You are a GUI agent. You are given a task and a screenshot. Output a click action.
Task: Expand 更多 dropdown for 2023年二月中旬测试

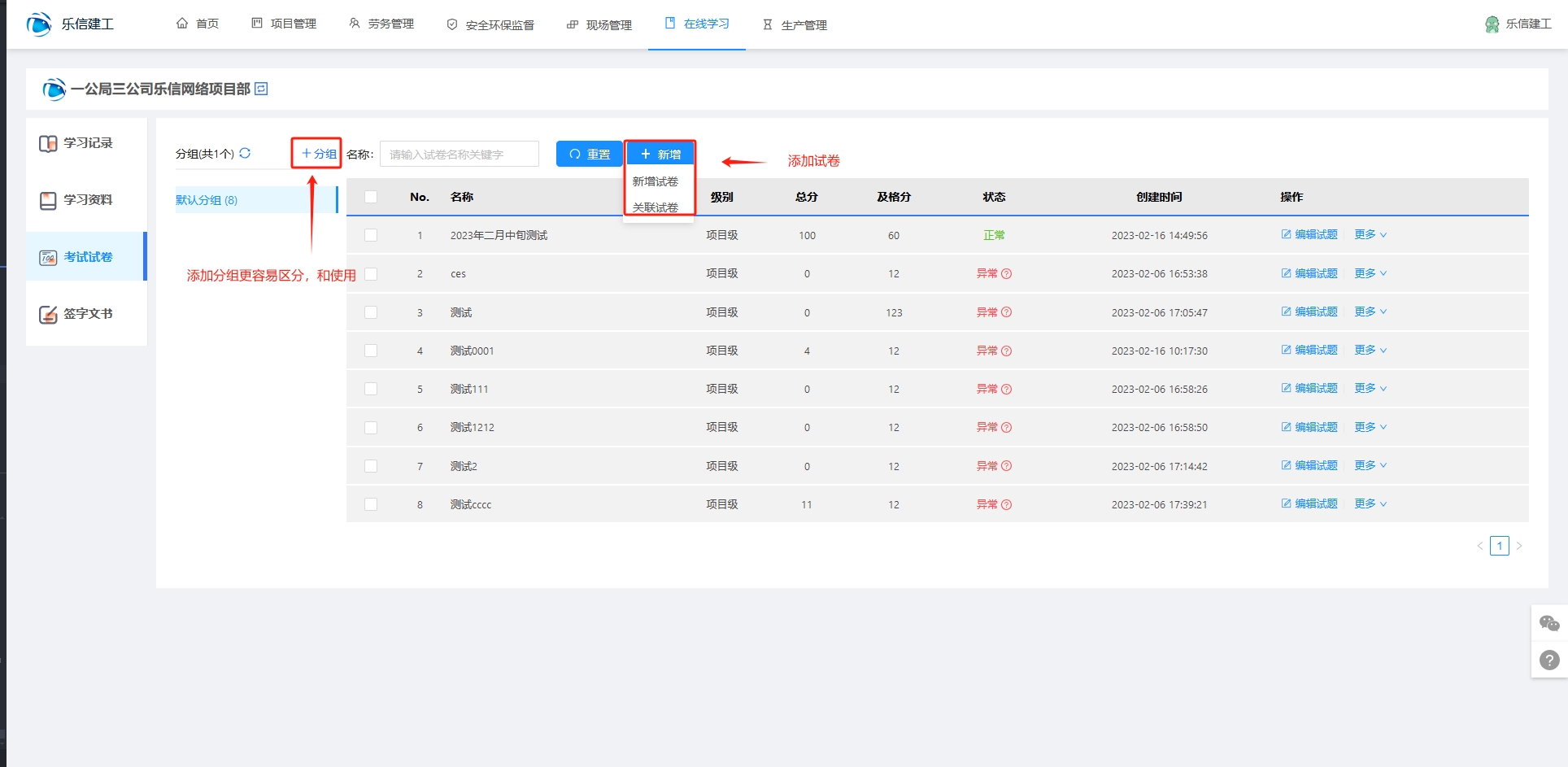pyautogui.click(x=1370, y=235)
